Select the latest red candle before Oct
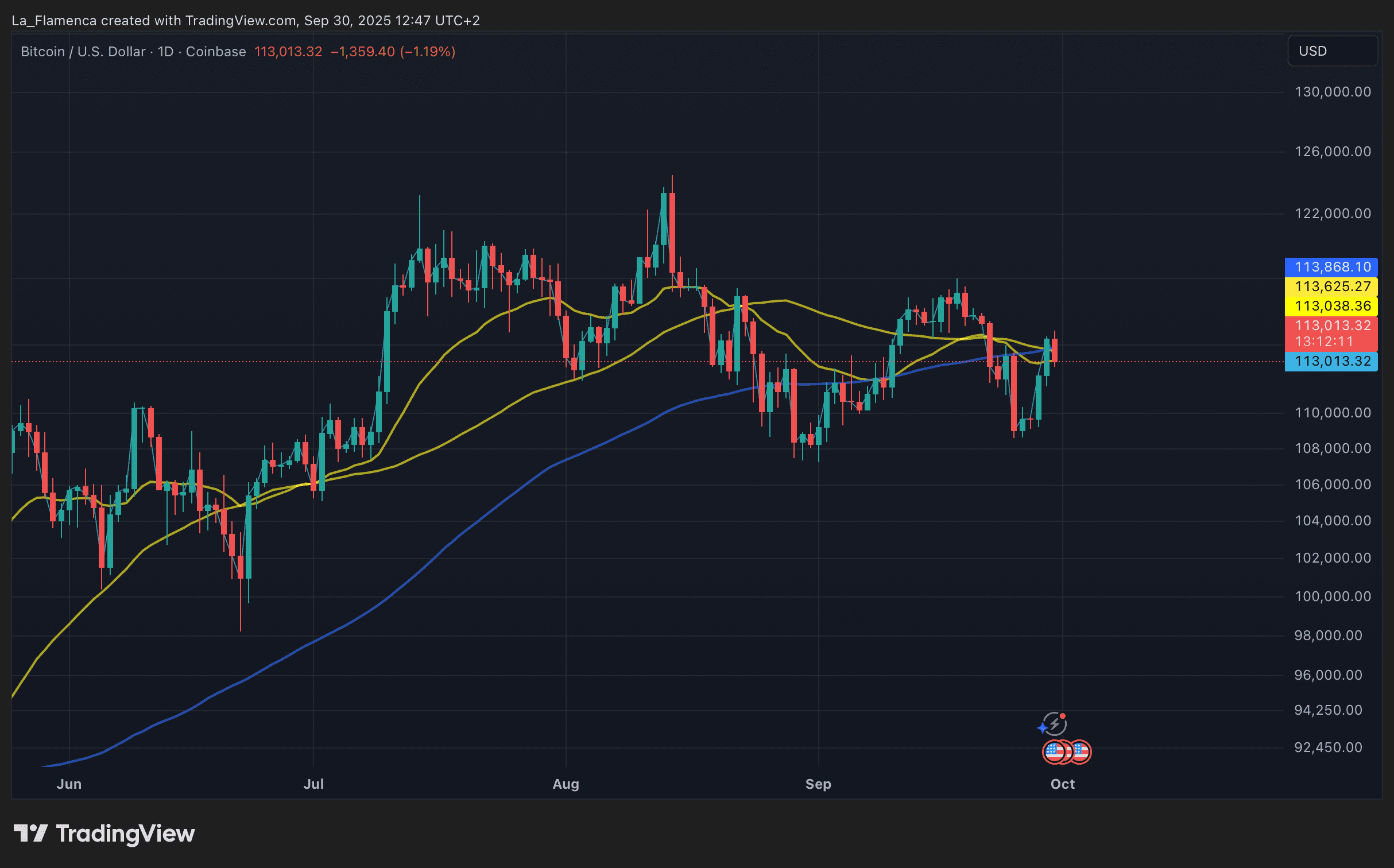 [1055, 350]
